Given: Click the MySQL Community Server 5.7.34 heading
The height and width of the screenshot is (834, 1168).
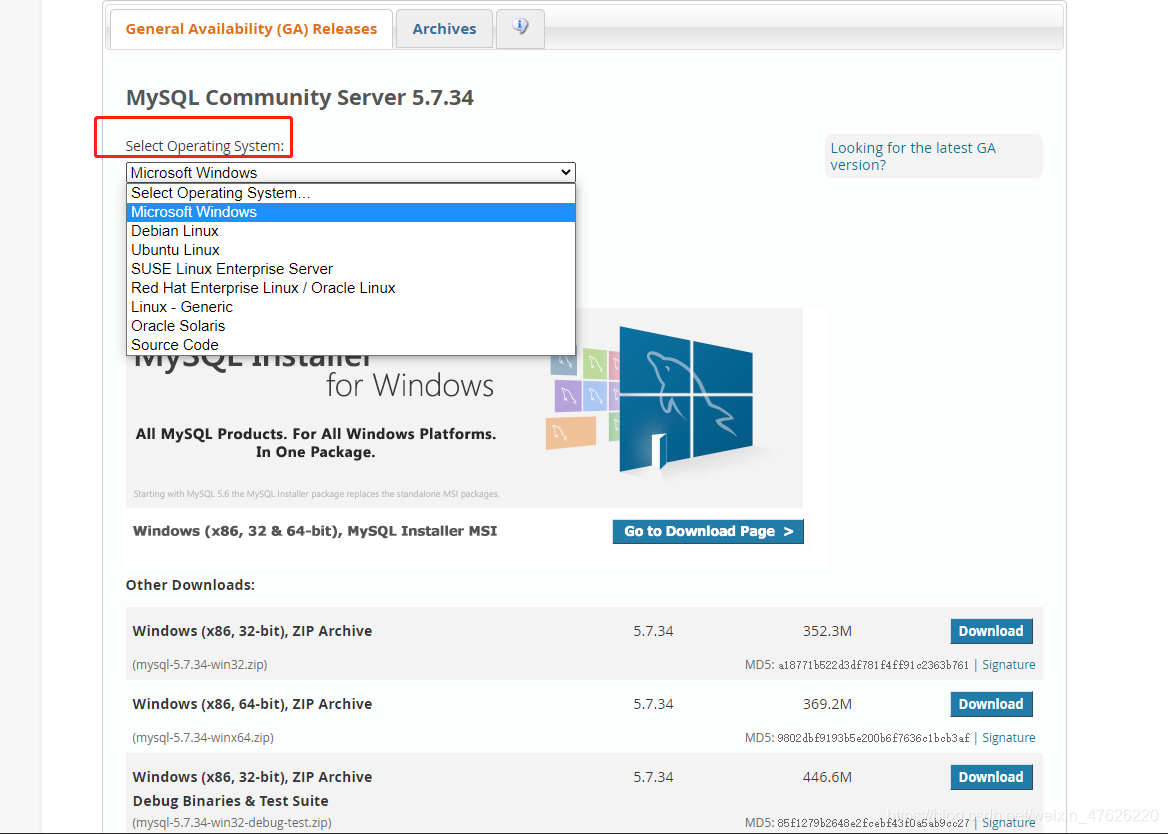Looking at the screenshot, I should coord(299,98).
